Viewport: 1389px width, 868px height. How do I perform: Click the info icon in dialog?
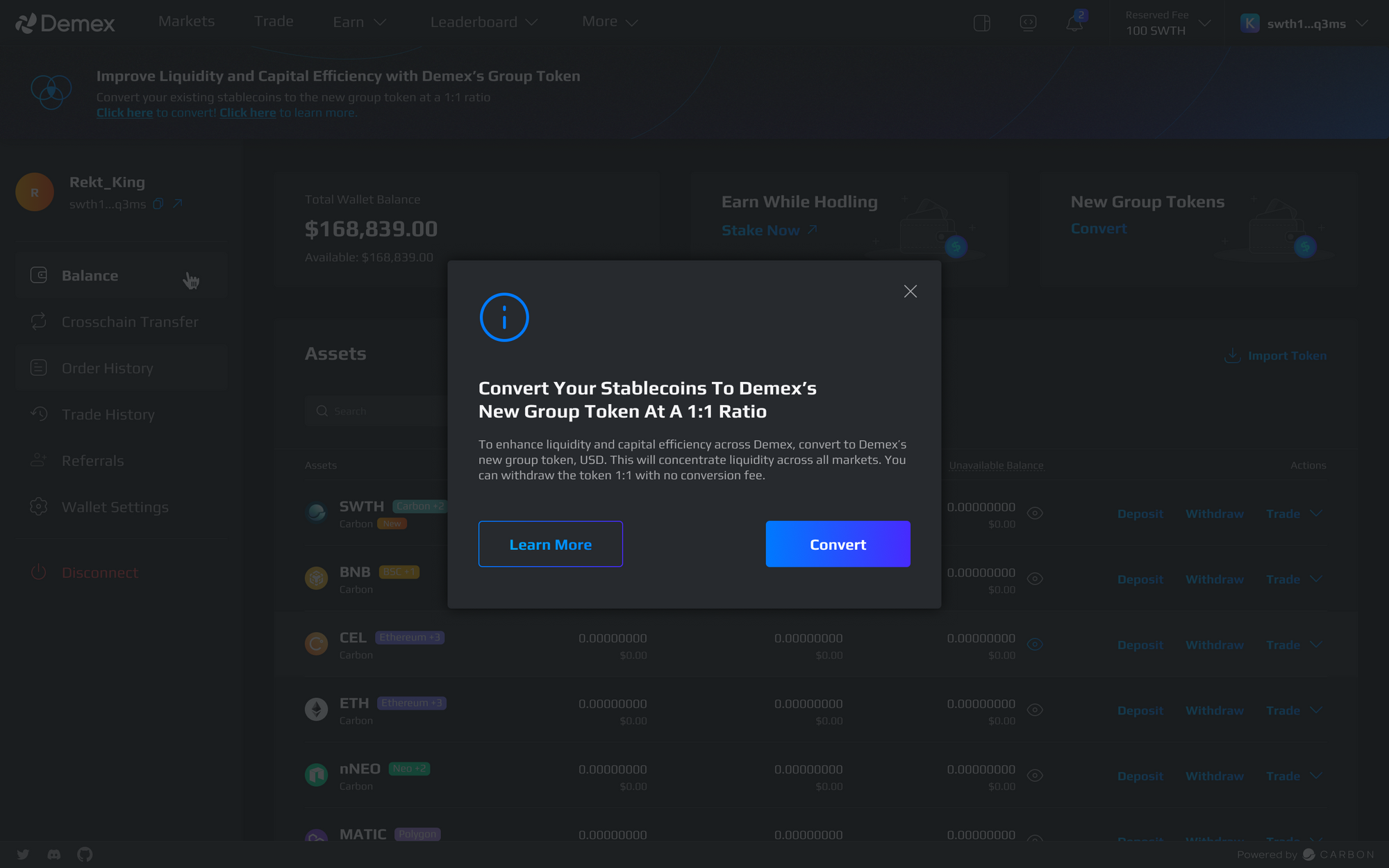pyautogui.click(x=504, y=317)
